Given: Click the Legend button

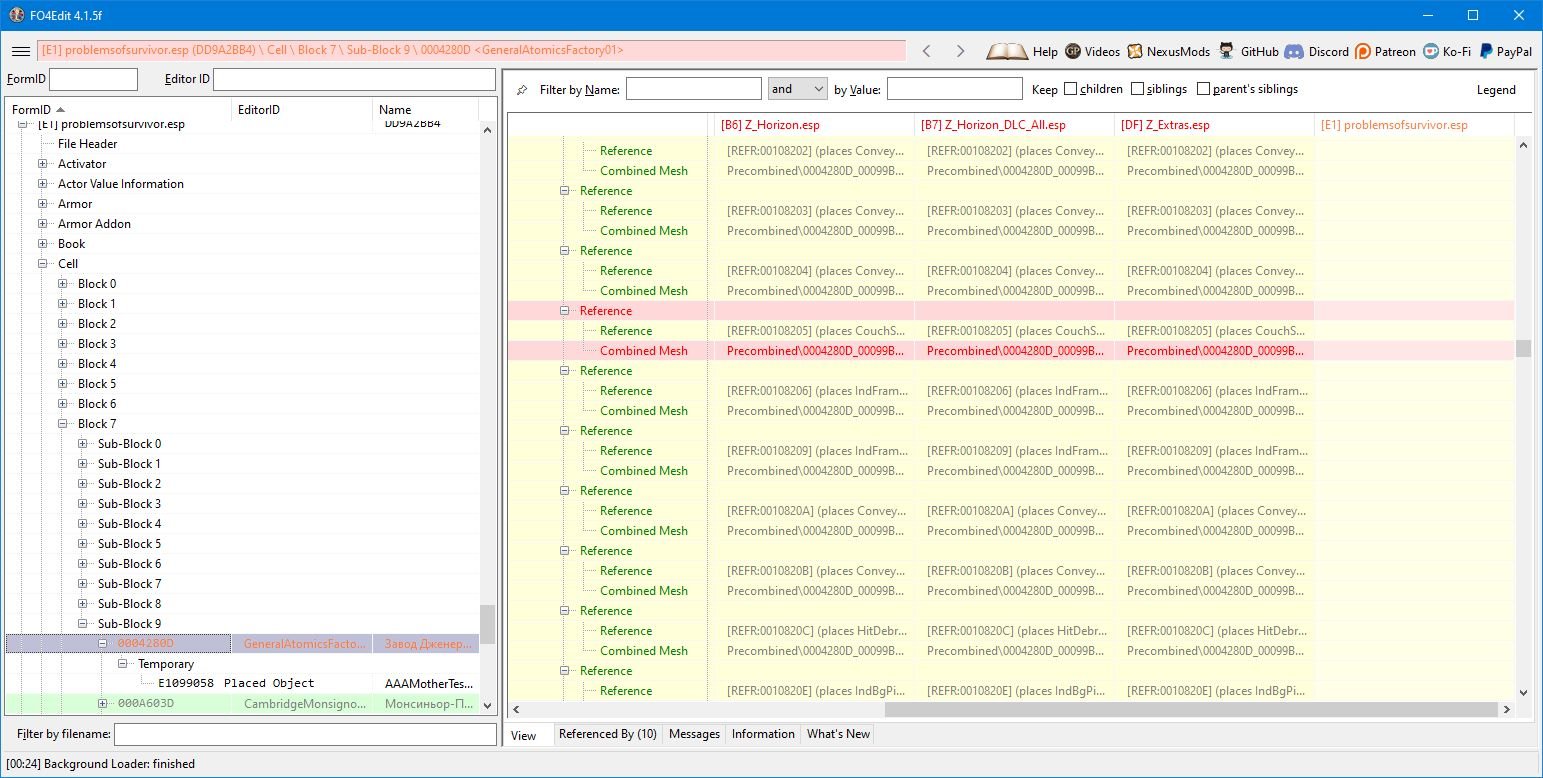Looking at the screenshot, I should click(x=1496, y=90).
